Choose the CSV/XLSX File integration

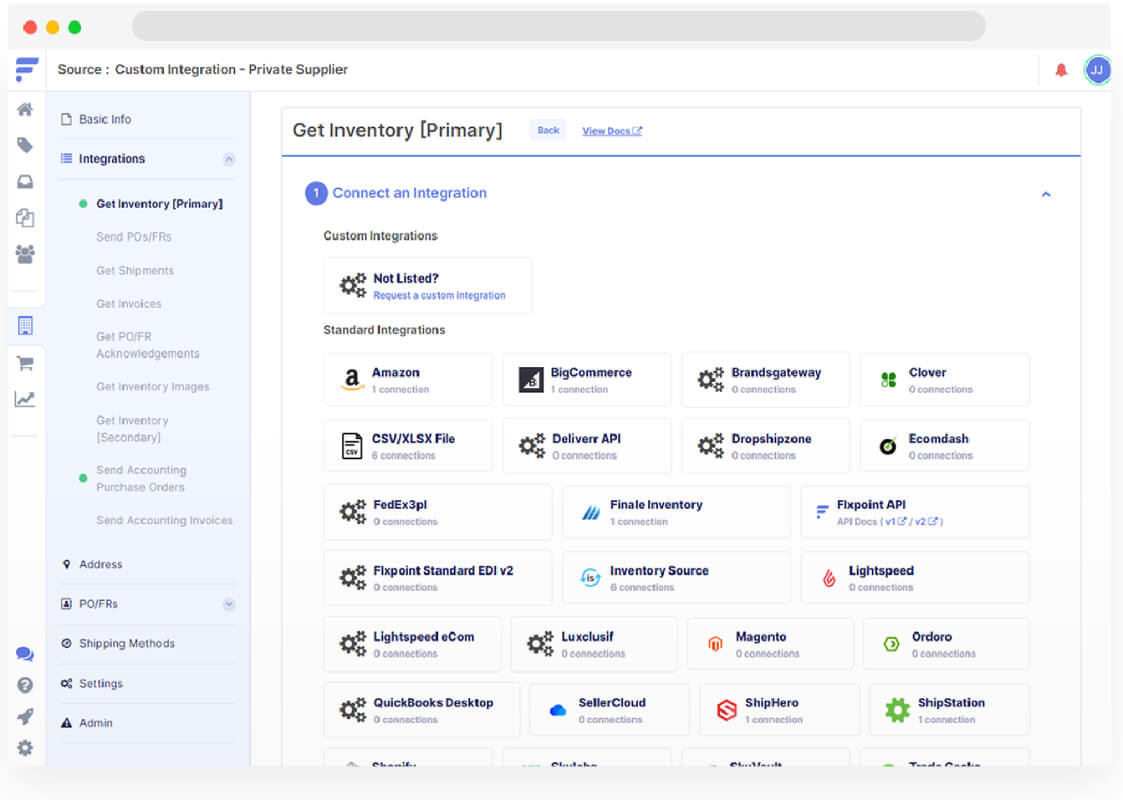[x=408, y=445]
